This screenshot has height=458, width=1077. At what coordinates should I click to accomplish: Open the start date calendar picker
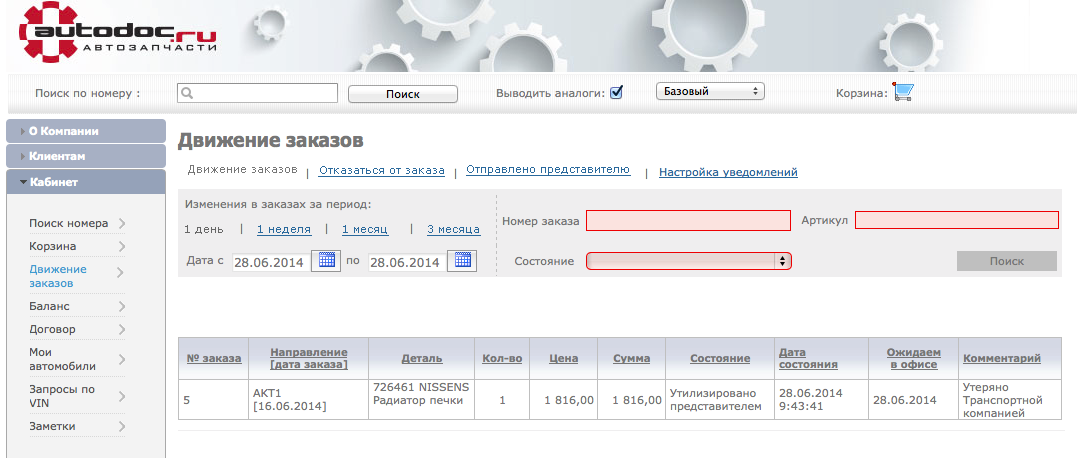coord(326,261)
